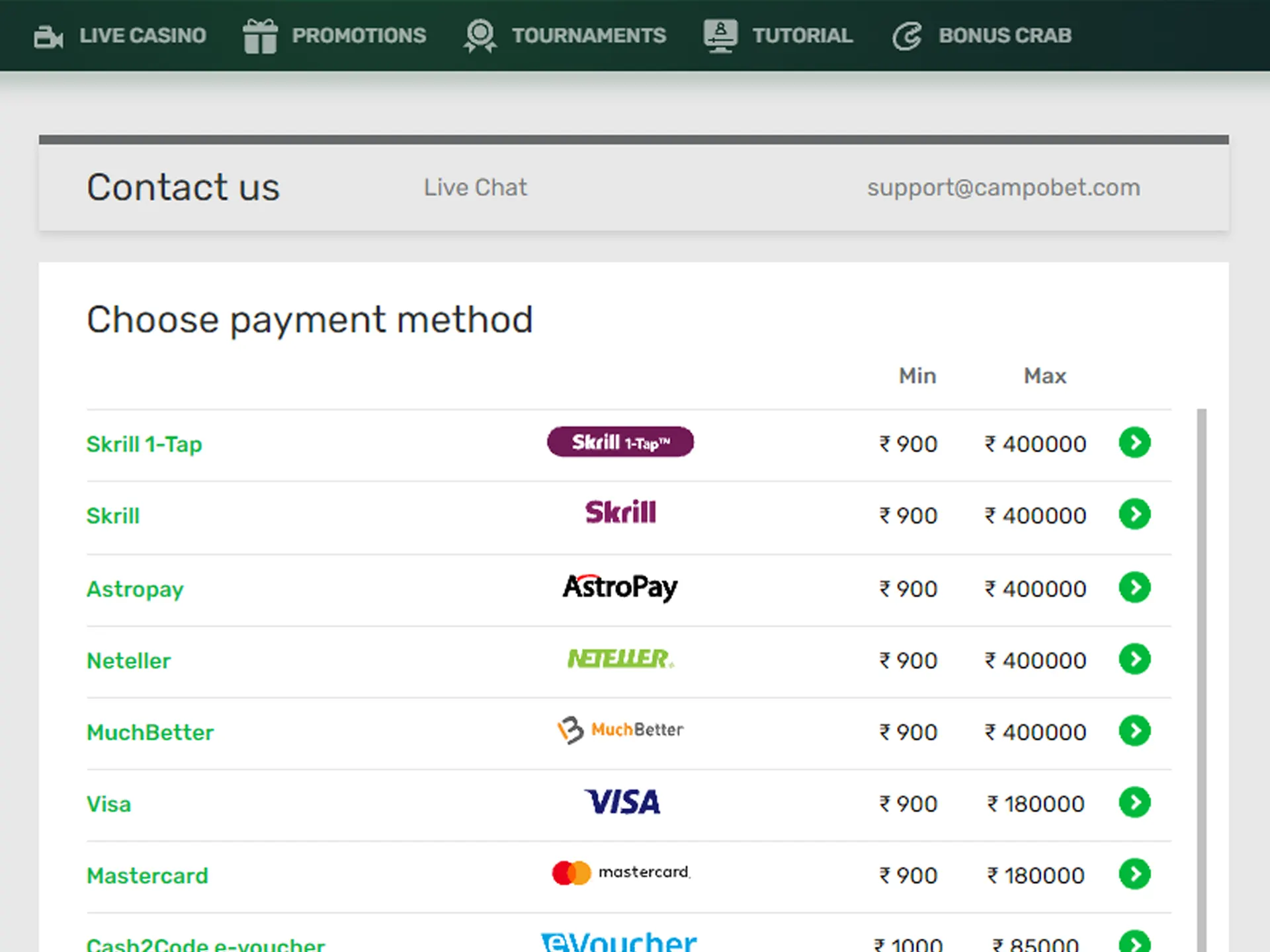Click the Mastercard maximum ₹ 180000 value
1270x952 pixels.
pos(1036,876)
